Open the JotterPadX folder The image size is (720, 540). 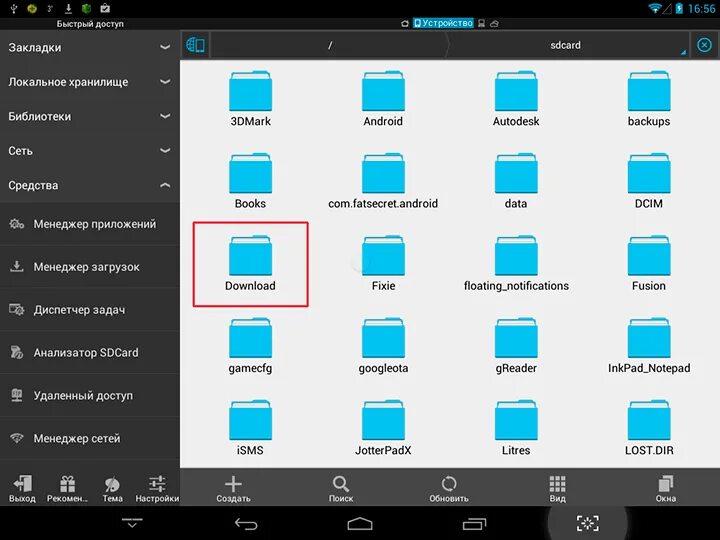pyautogui.click(x=383, y=428)
